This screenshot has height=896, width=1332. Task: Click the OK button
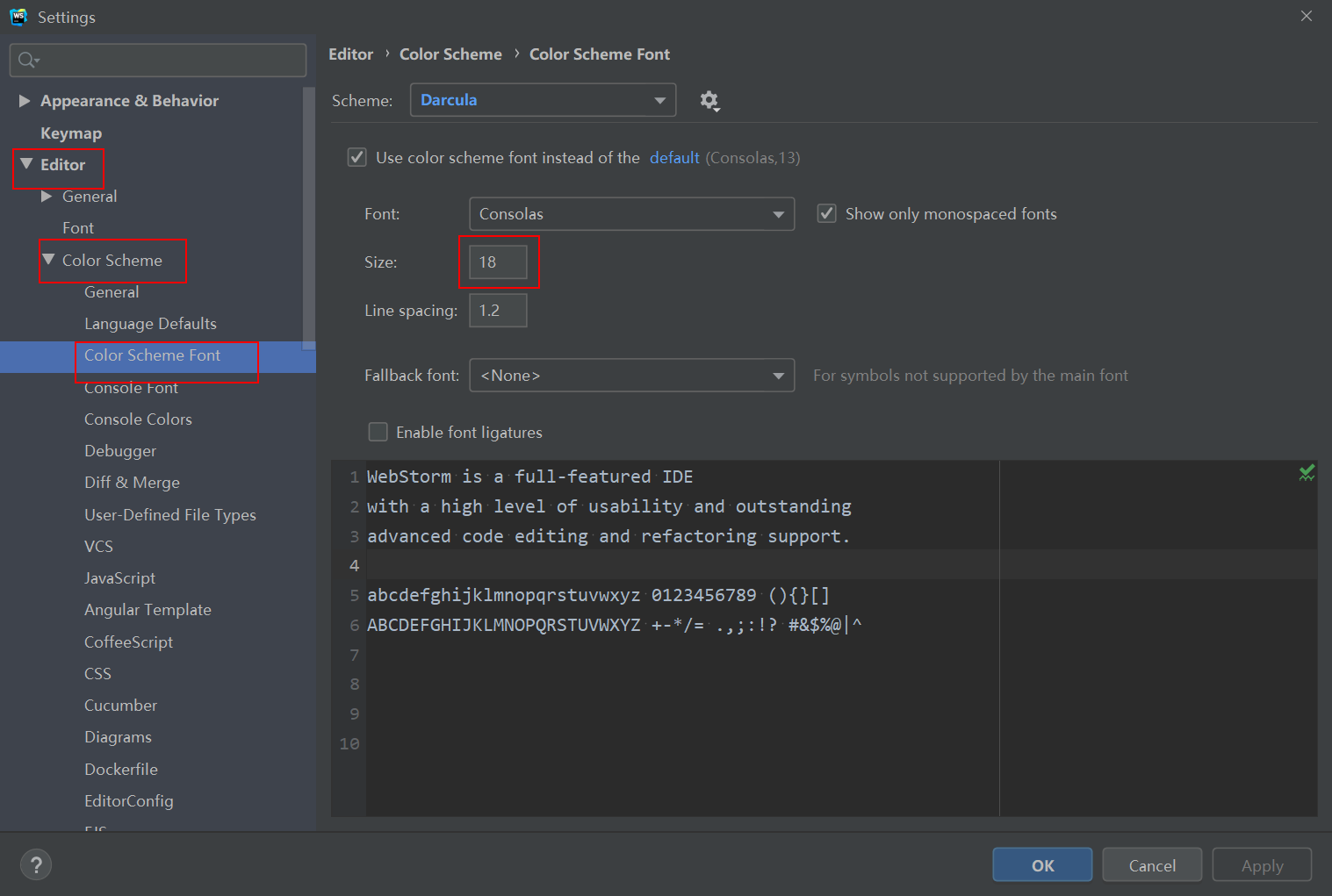(x=1042, y=865)
